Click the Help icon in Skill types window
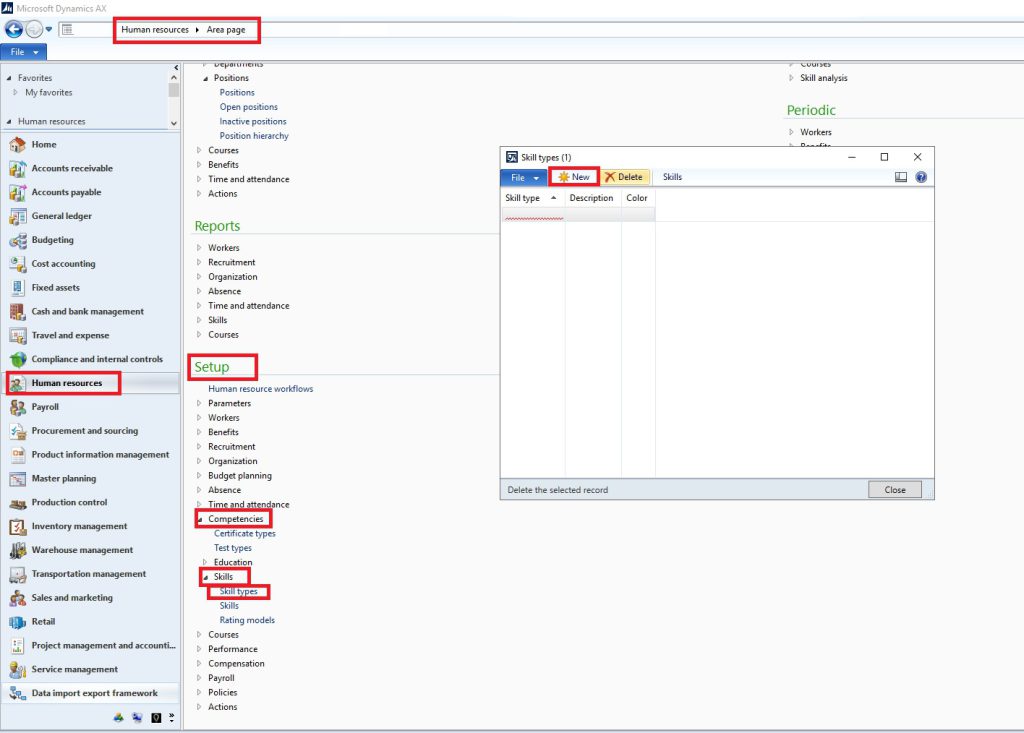 coord(921,177)
